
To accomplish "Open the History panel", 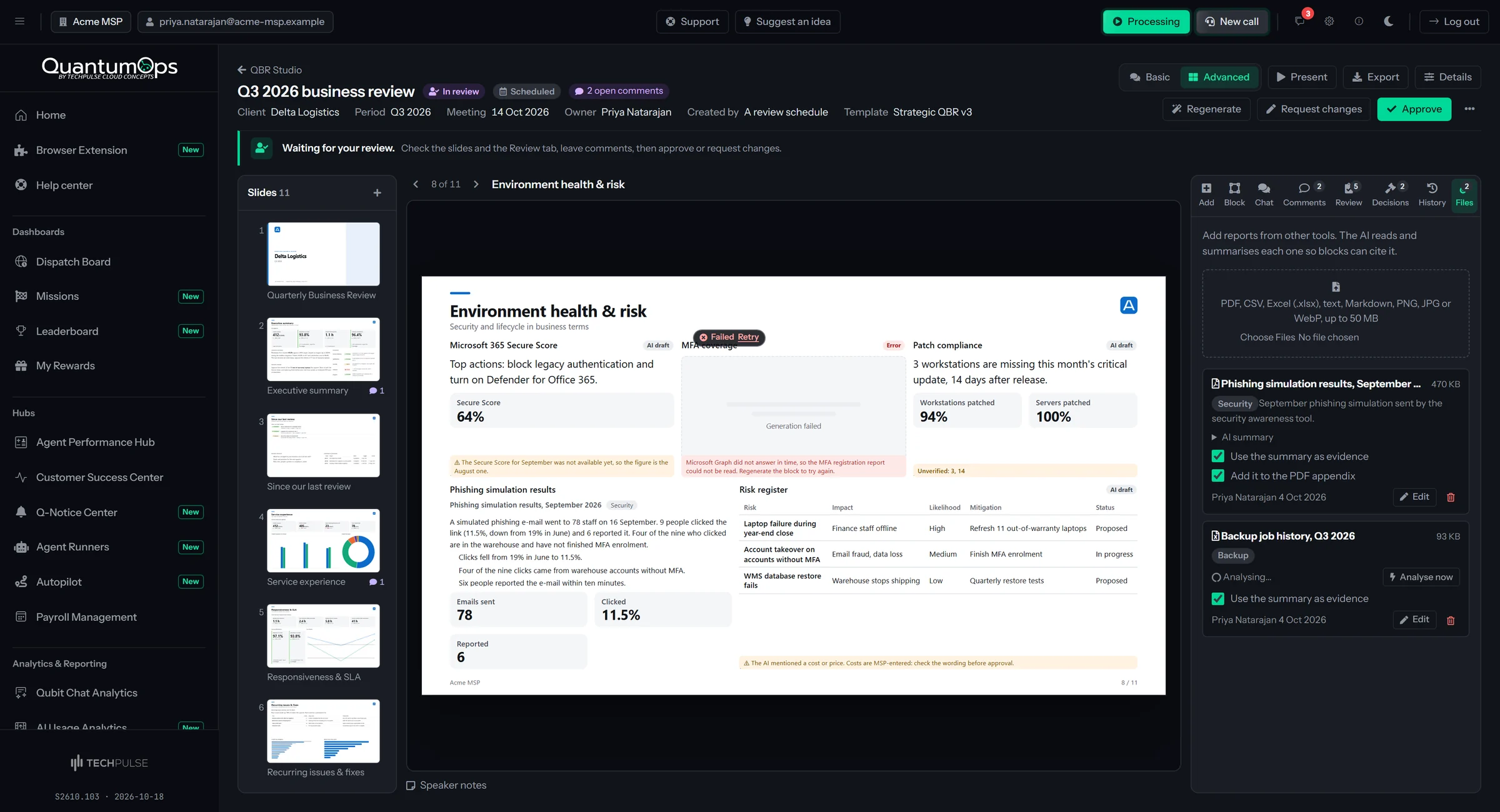I will (x=1432, y=194).
